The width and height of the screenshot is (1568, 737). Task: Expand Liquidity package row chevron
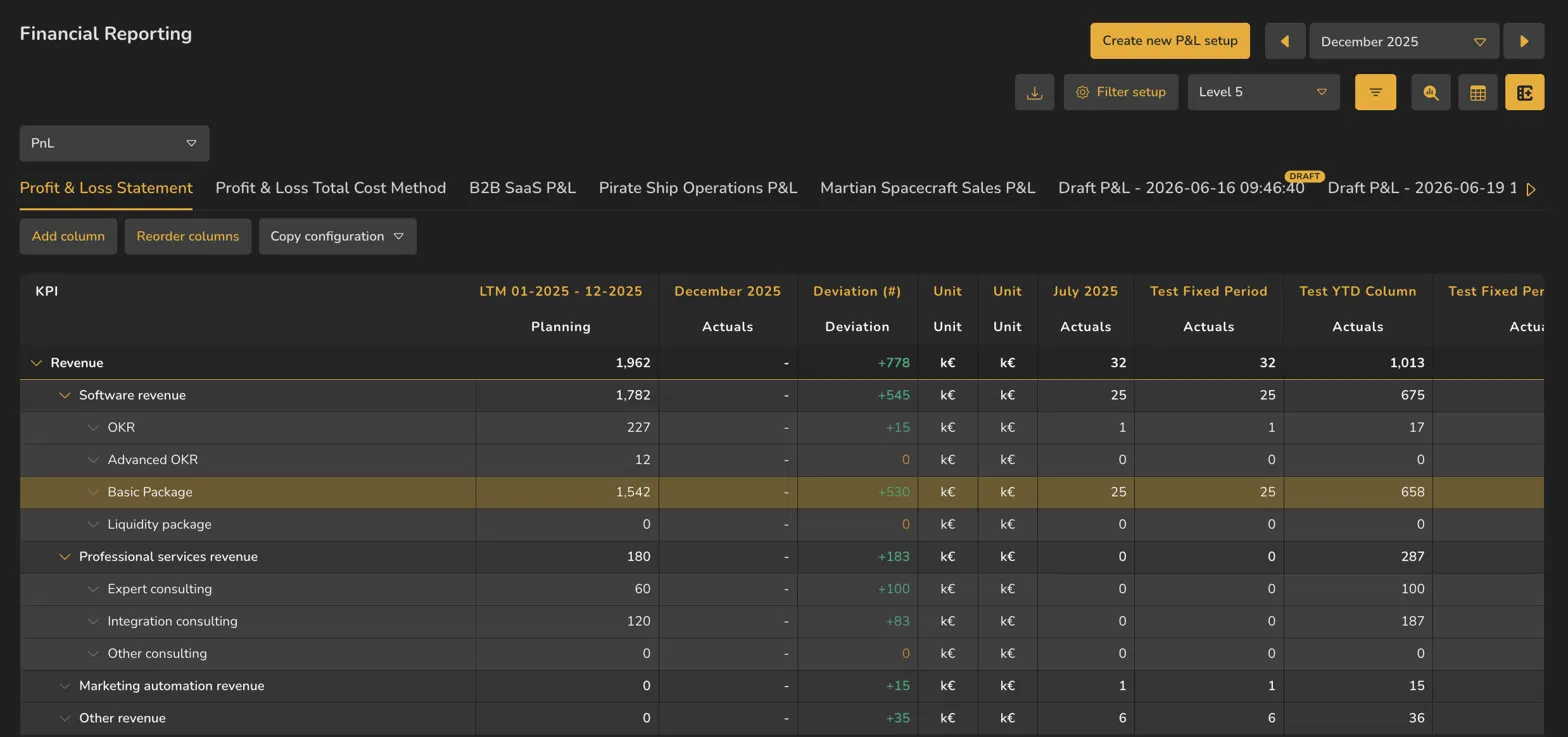pyautogui.click(x=93, y=524)
